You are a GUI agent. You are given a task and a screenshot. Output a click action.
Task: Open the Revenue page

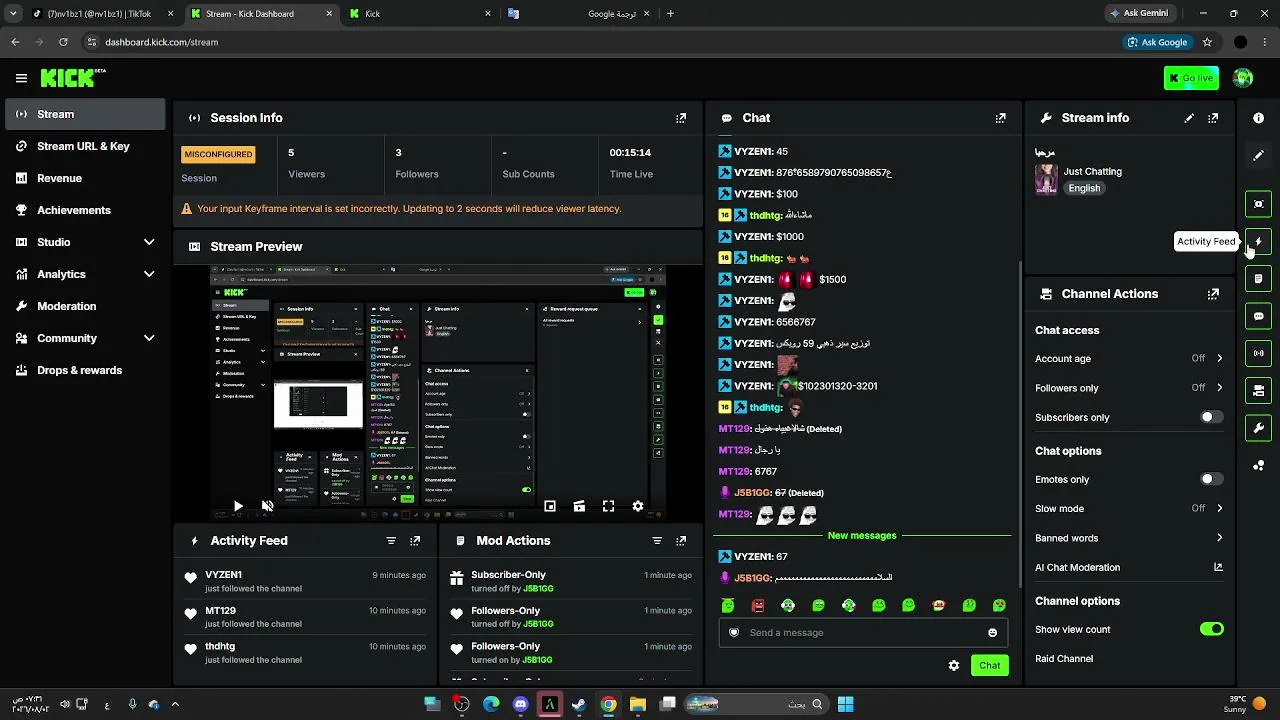coord(85,178)
